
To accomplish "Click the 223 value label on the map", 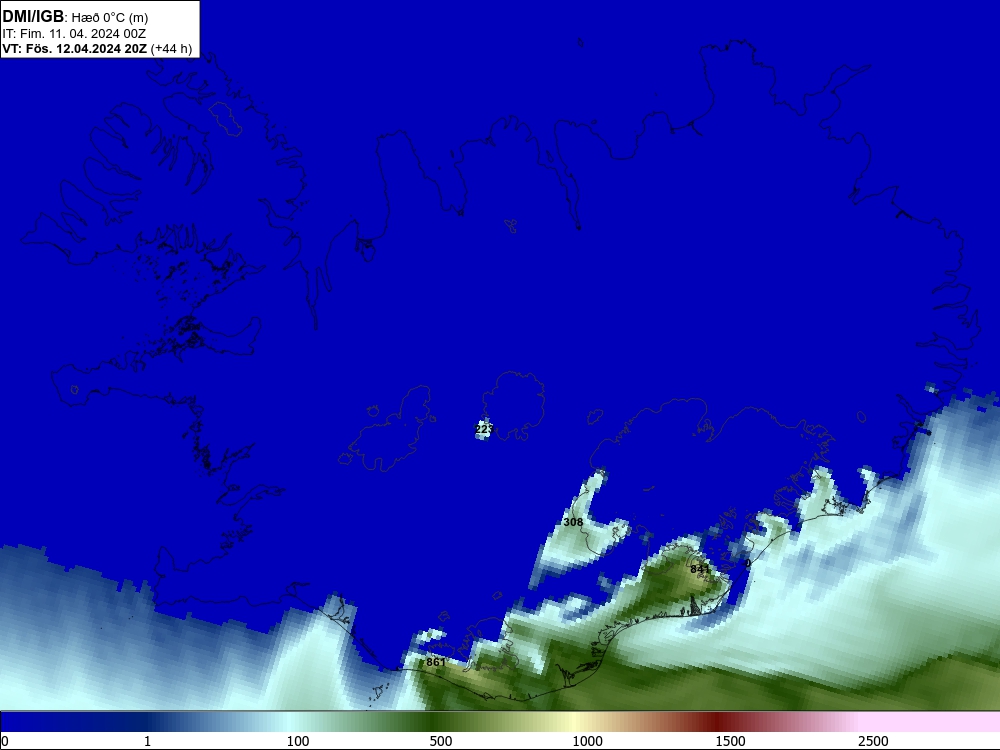I will [484, 429].
